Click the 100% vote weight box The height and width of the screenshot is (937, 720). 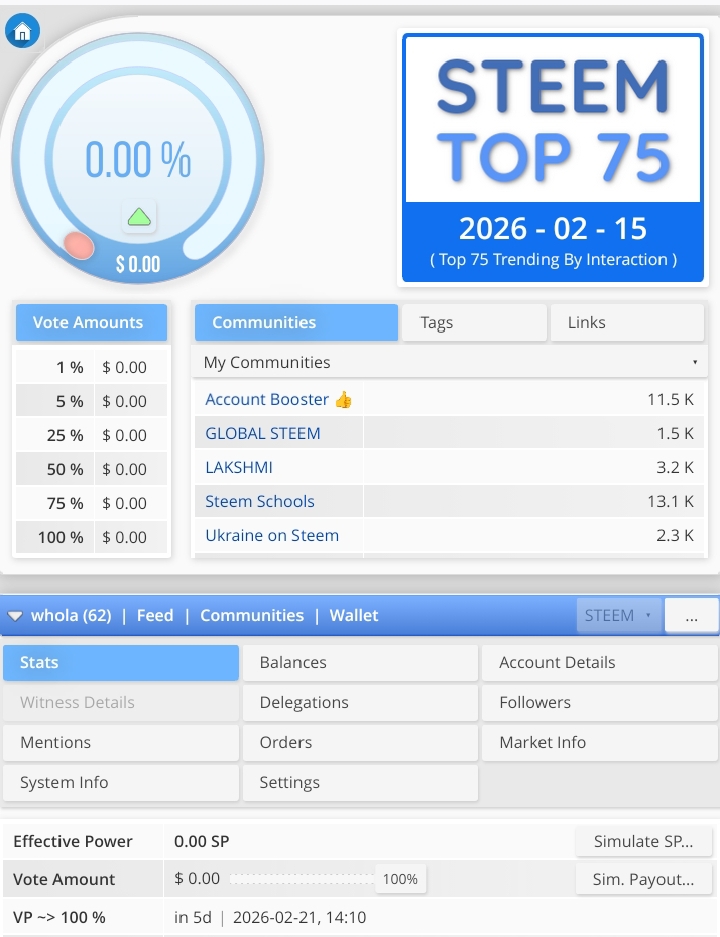[400, 879]
